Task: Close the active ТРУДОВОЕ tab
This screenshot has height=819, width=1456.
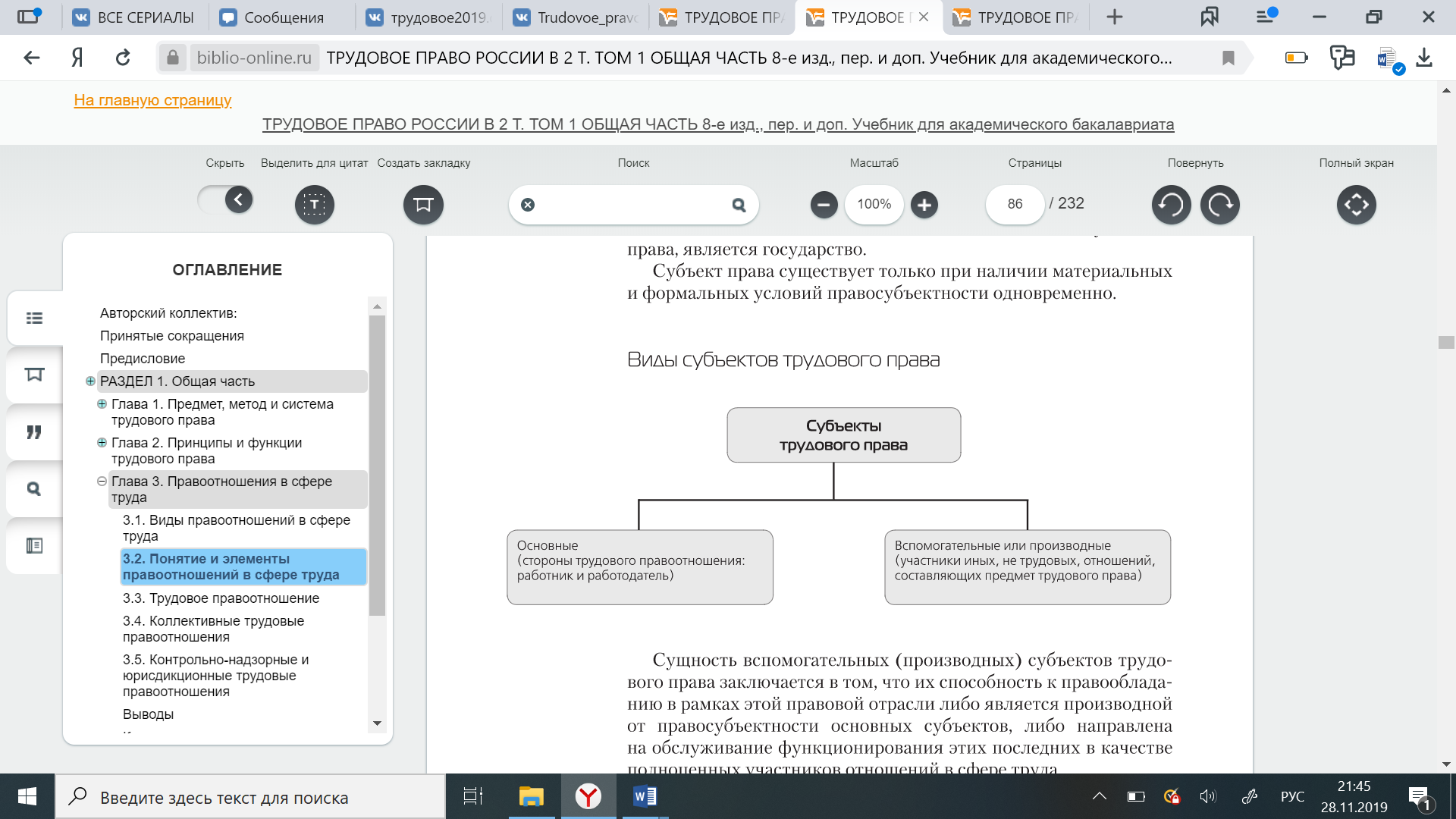Action: (x=923, y=17)
